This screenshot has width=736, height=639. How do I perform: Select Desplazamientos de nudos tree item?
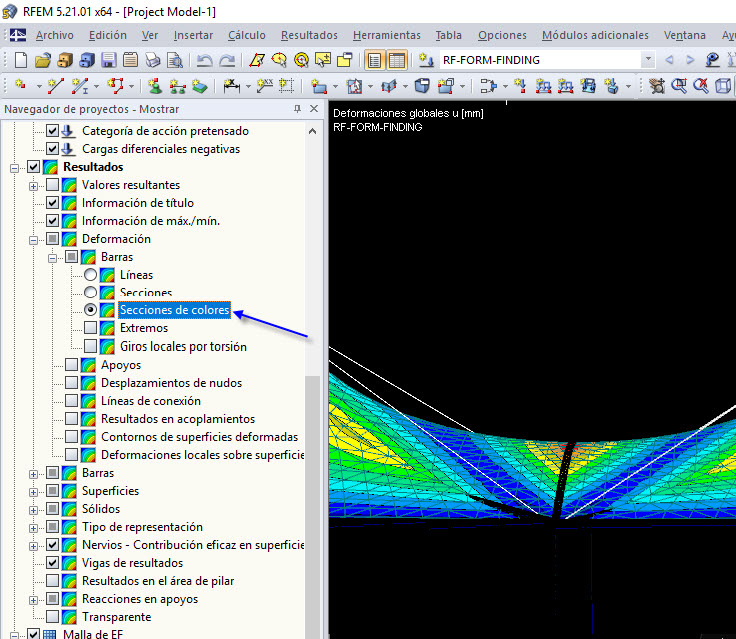(x=171, y=383)
